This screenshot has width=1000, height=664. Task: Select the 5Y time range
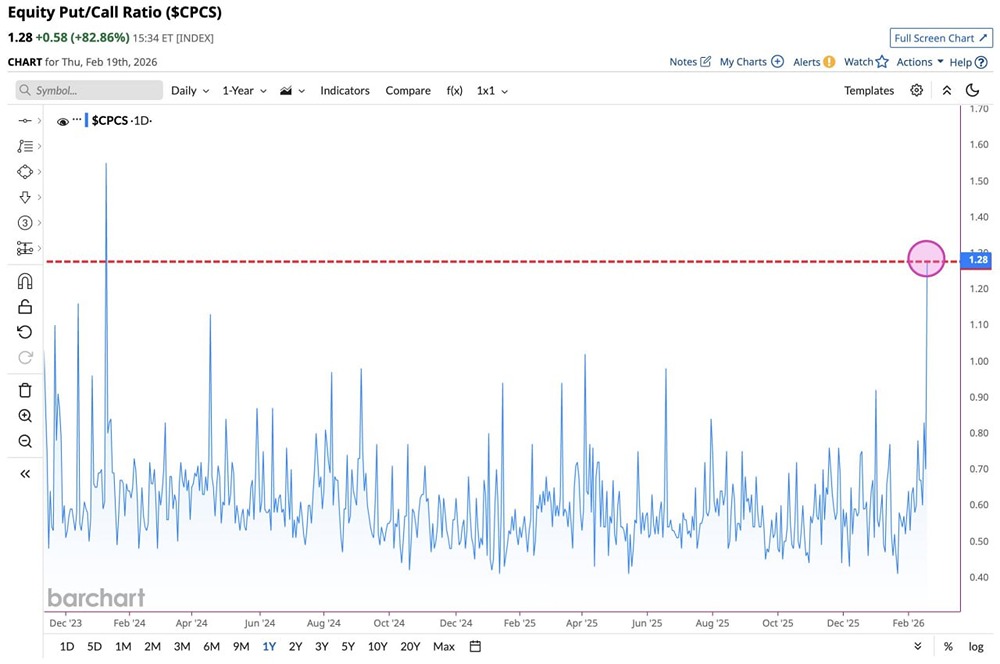347,646
